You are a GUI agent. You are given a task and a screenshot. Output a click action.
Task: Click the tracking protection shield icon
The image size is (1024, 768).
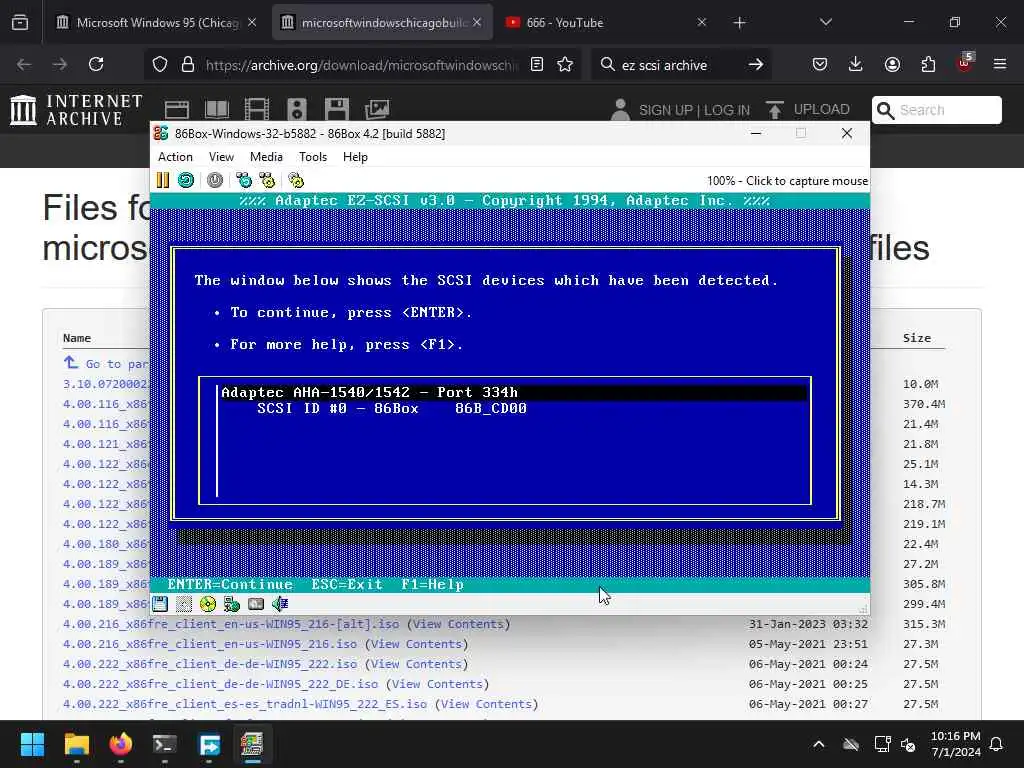160,64
